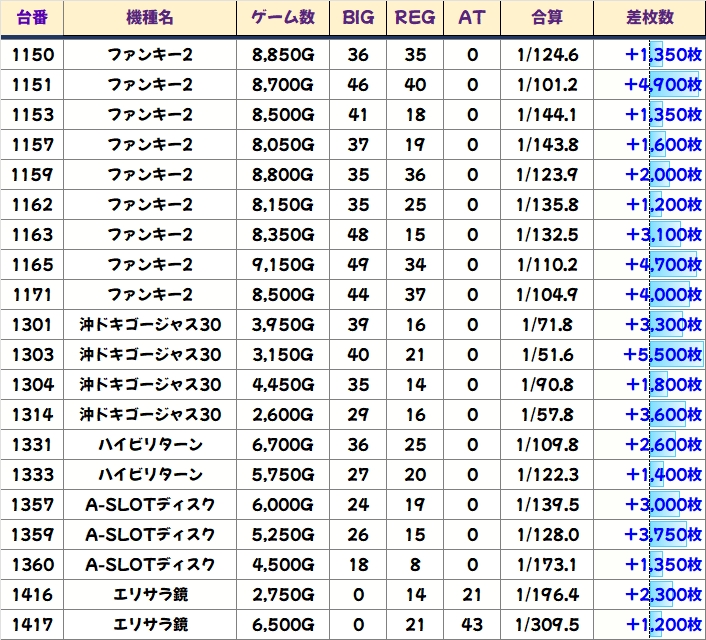This screenshot has width=706, height=640.
Task: Click the 差枚数 column header
Action: 650,18
